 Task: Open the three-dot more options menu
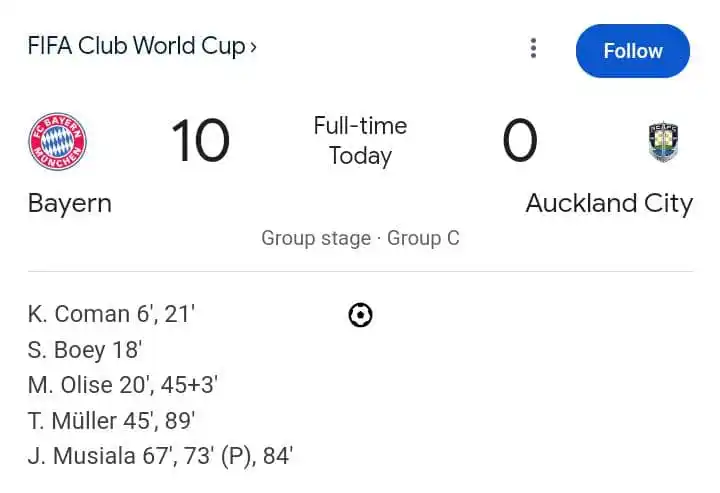(533, 48)
